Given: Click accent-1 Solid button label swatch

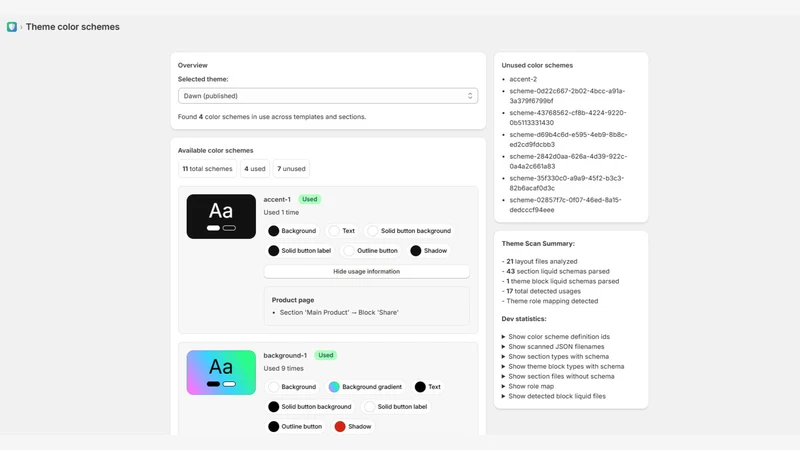Looking at the screenshot, I should (x=273, y=251).
